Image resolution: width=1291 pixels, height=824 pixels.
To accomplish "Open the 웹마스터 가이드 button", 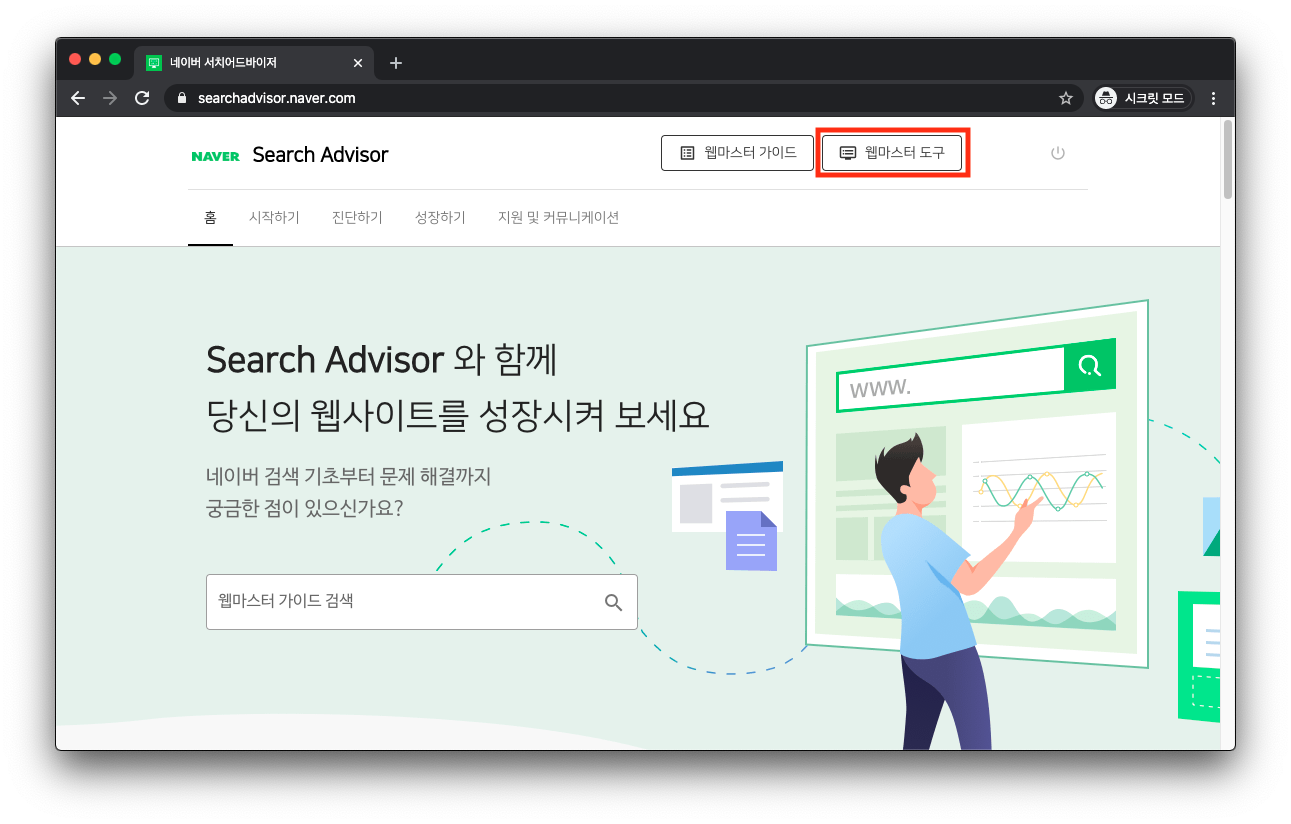I will click(x=737, y=153).
